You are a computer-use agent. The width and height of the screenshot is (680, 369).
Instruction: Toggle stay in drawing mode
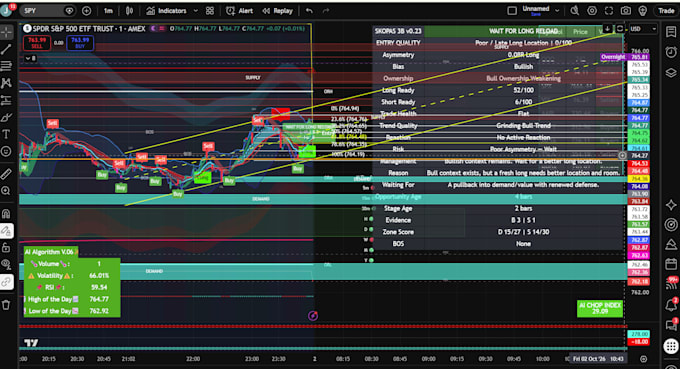pos(6,231)
